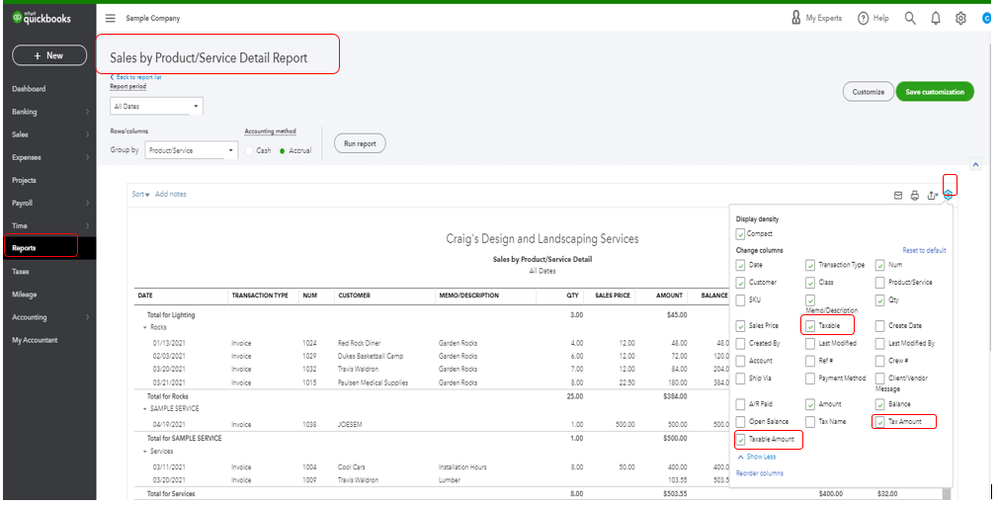The height and width of the screenshot is (512, 998).
Task: Select the Cash accounting method radio
Action: (x=250, y=151)
